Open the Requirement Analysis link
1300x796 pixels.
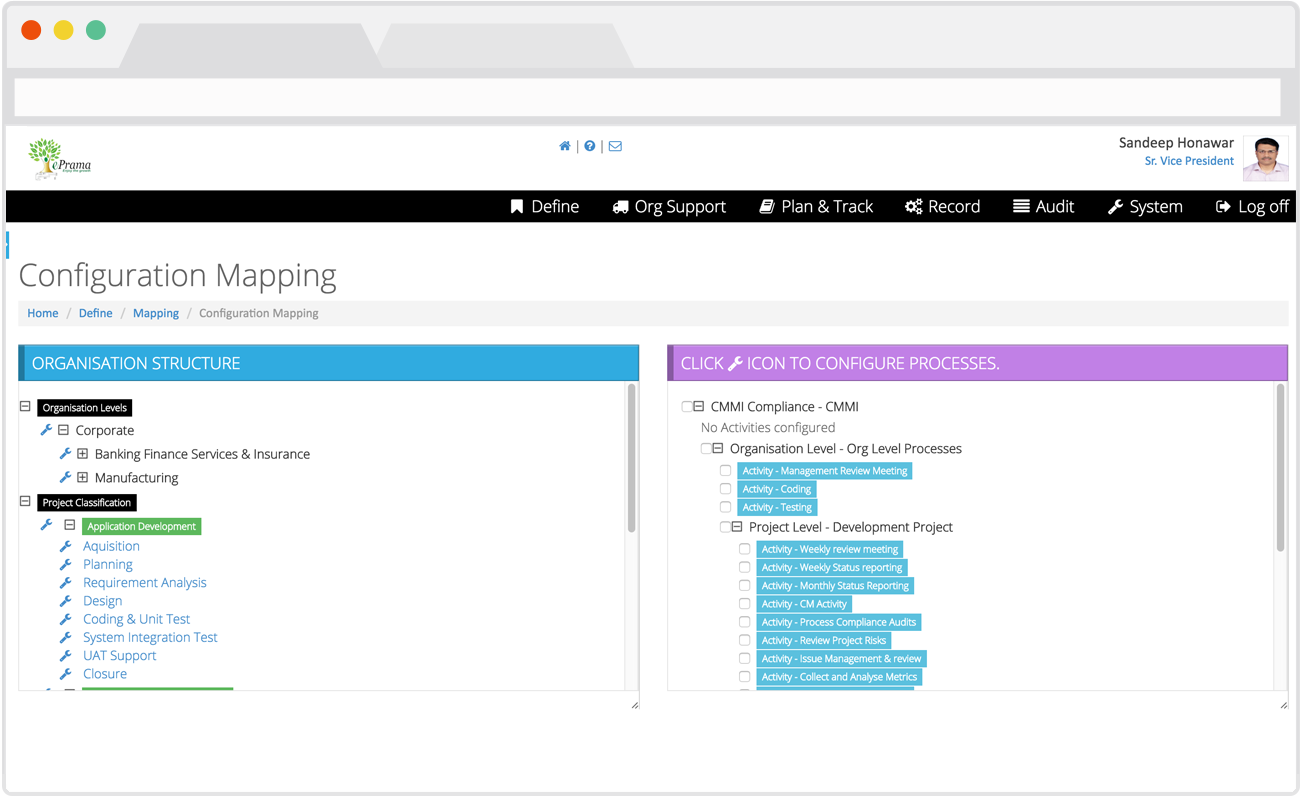[145, 583]
